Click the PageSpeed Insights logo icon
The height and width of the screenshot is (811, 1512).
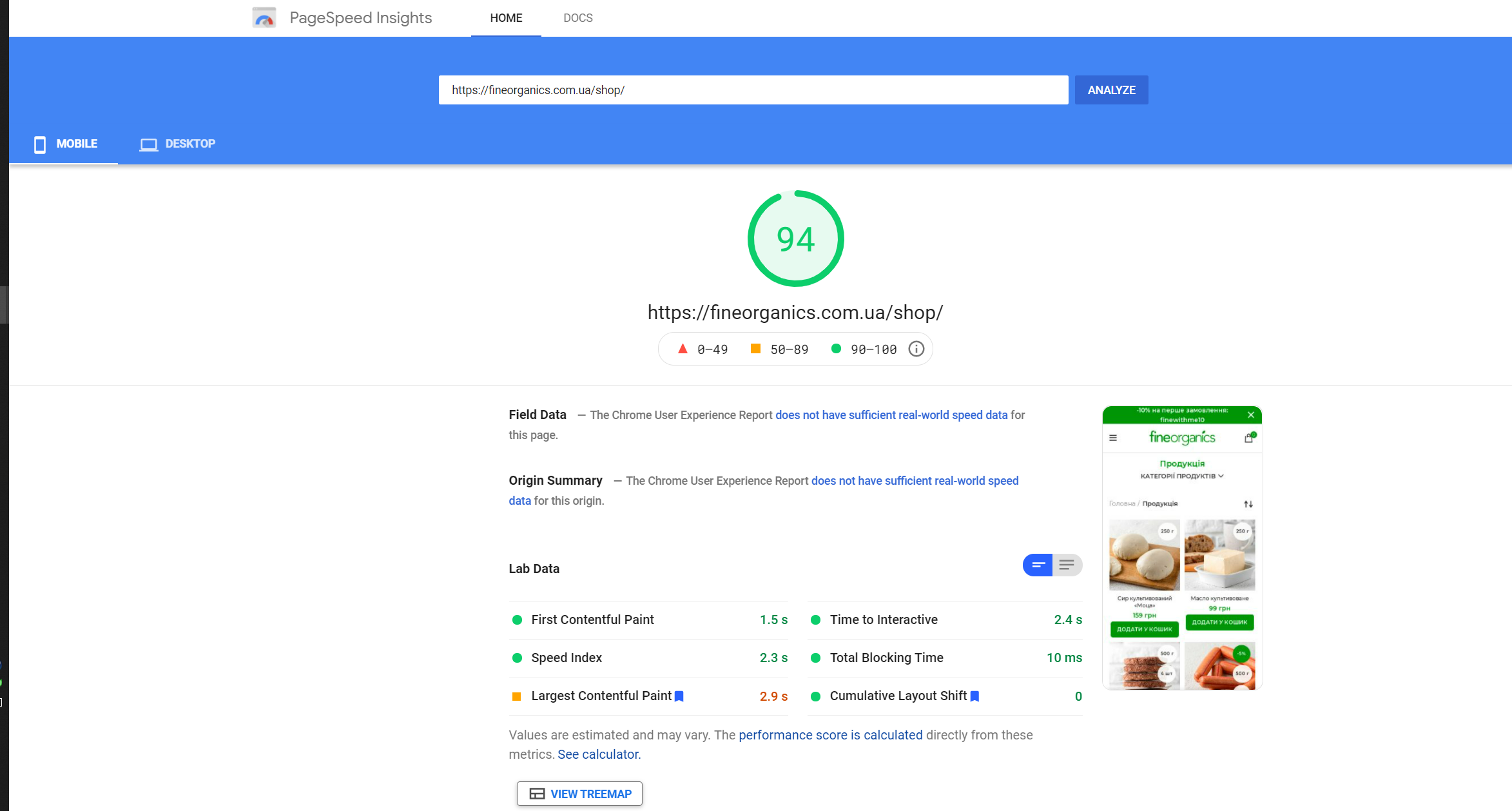pos(264,17)
